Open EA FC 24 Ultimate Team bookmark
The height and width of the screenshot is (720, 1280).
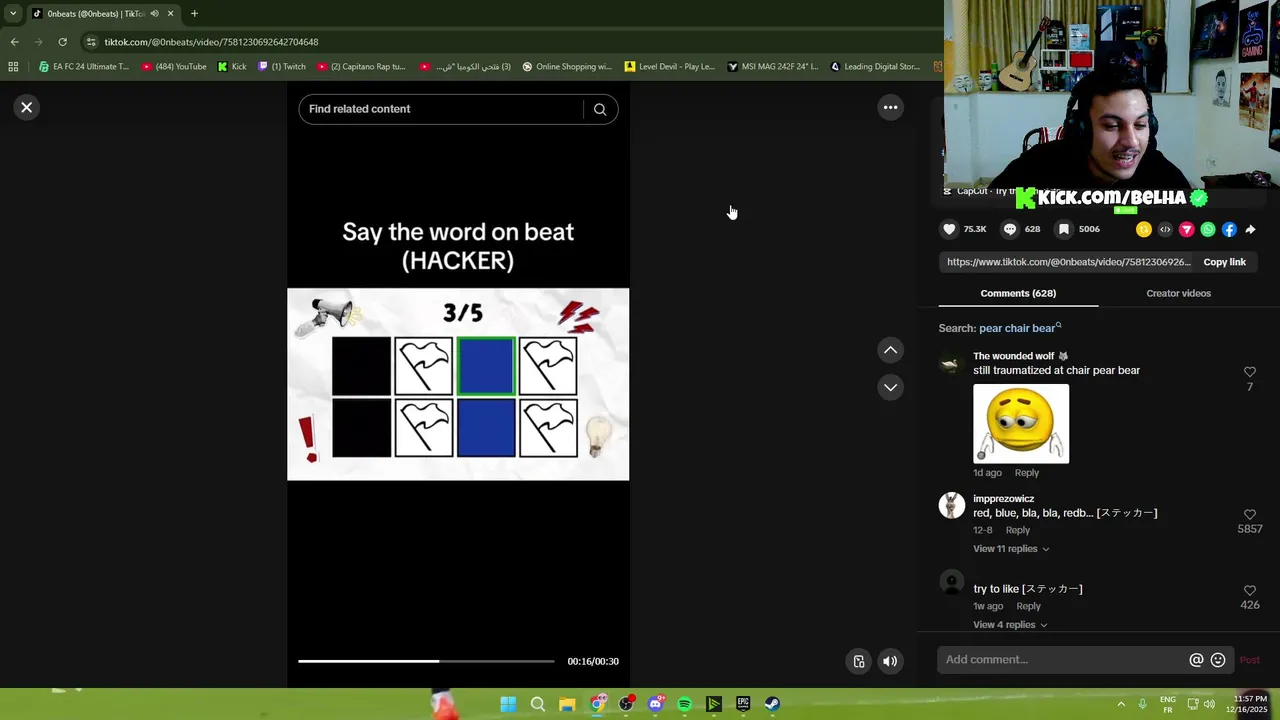tap(84, 67)
